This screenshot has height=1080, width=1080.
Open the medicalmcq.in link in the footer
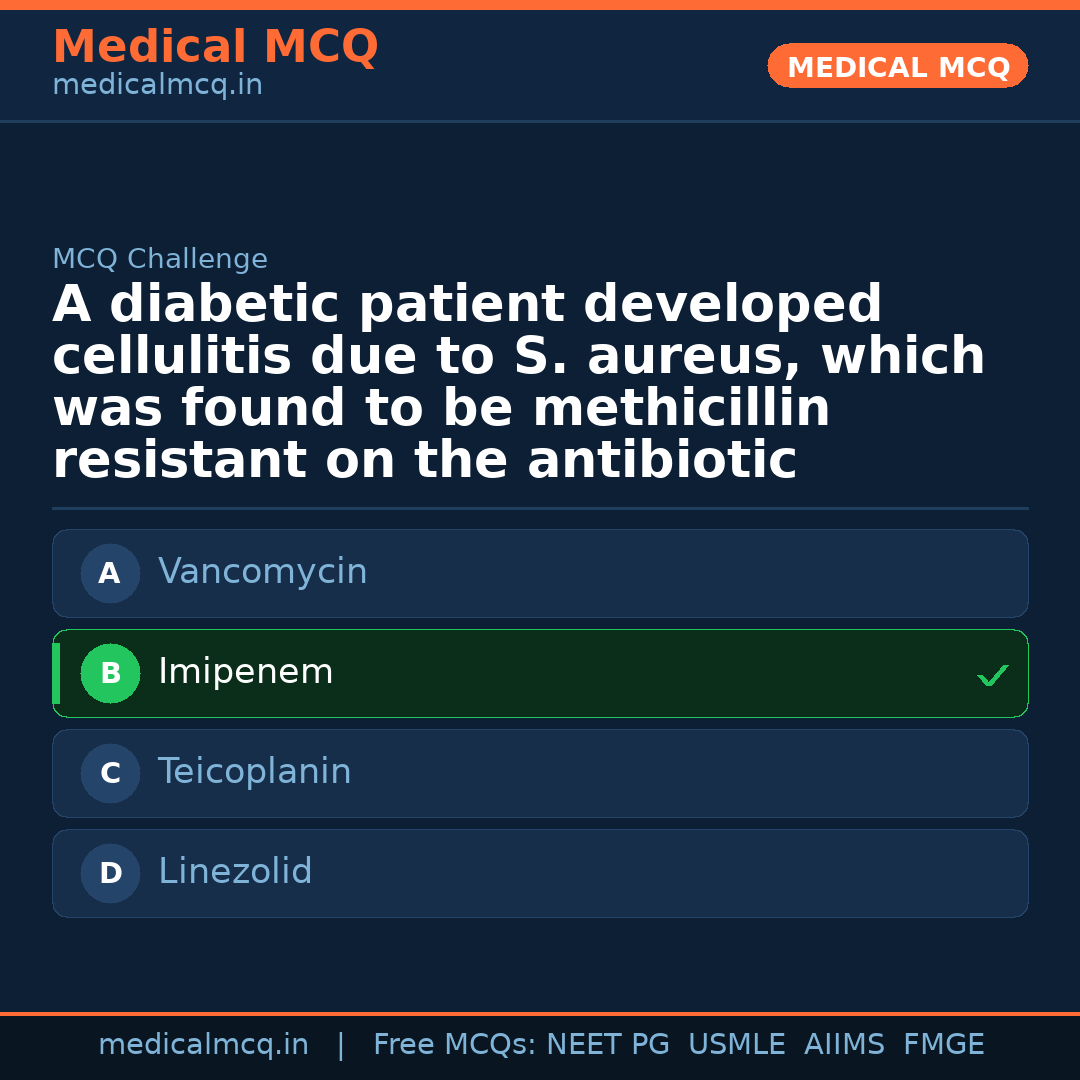(203, 1045)
